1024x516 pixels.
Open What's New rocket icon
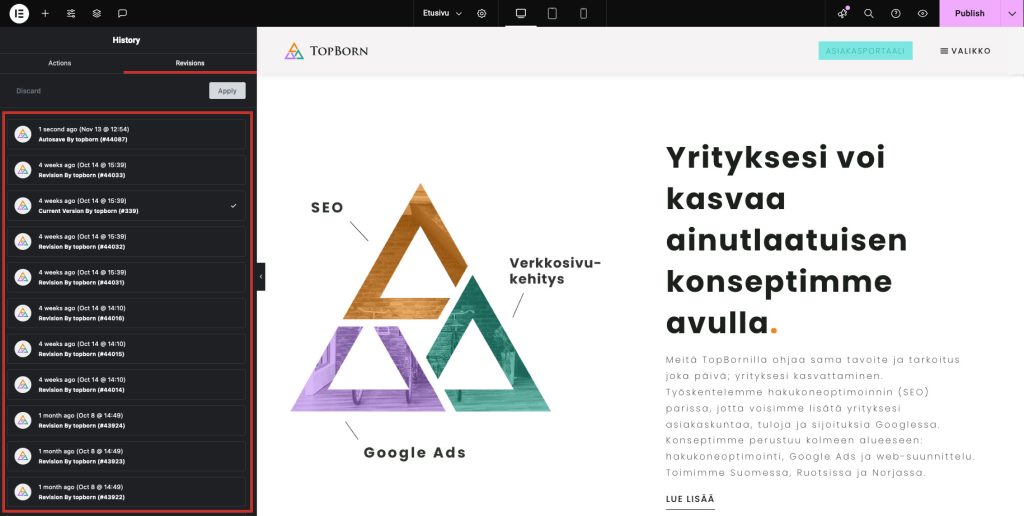[x=843, y=13]
